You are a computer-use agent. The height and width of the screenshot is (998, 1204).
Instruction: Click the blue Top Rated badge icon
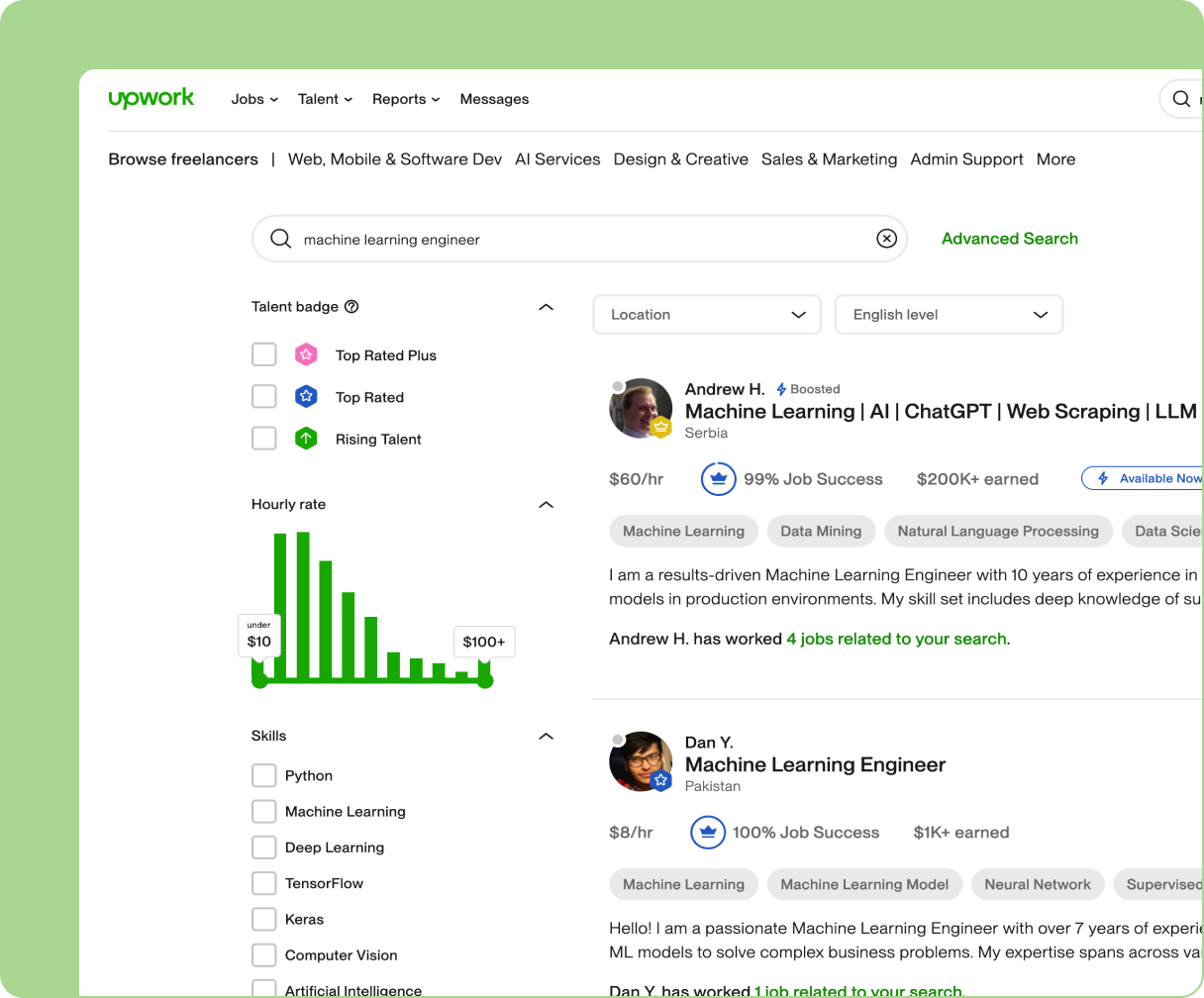click(x=306, y=397)
